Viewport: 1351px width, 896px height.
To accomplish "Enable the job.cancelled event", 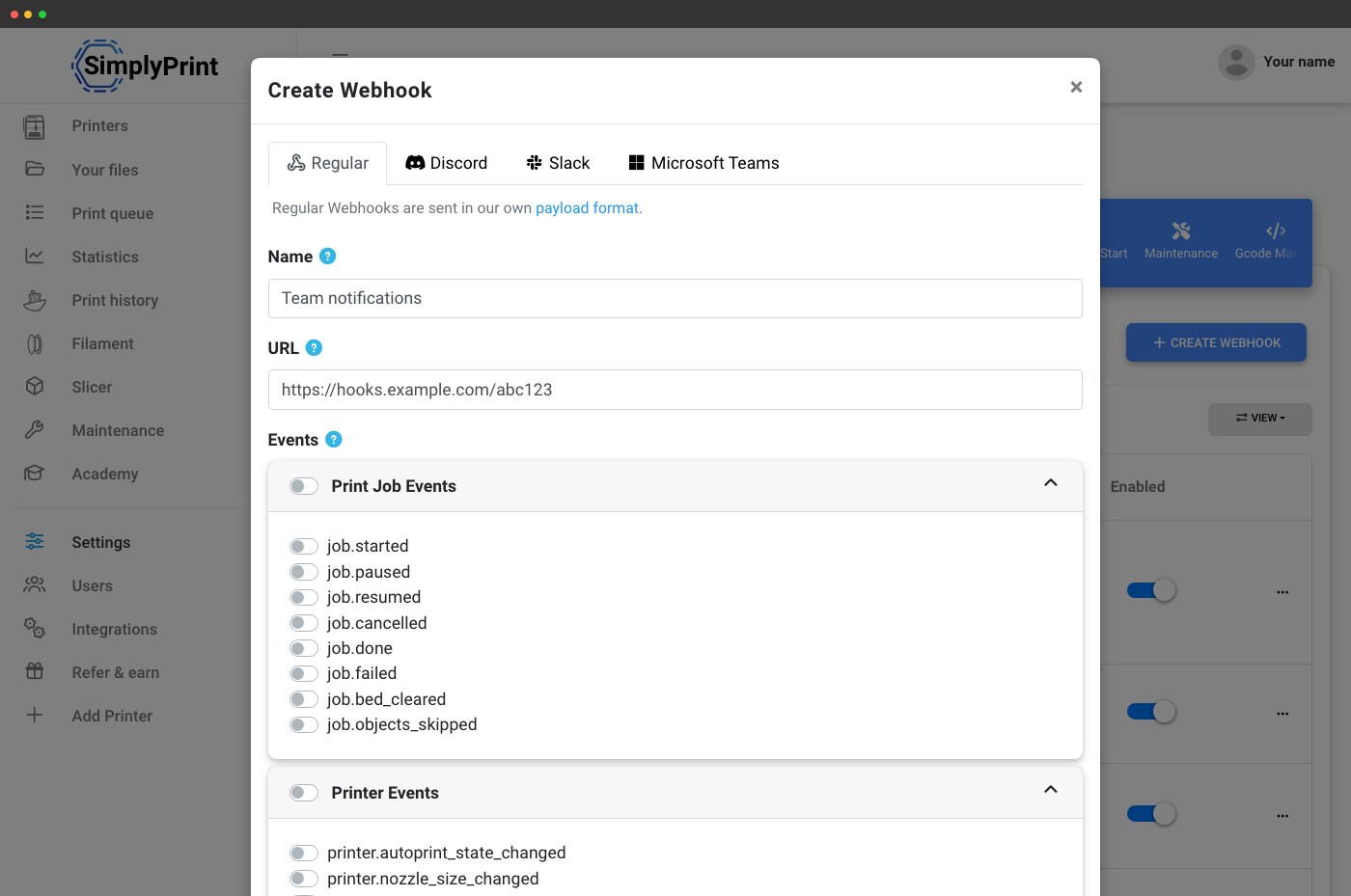I will [x=304, y=623].
